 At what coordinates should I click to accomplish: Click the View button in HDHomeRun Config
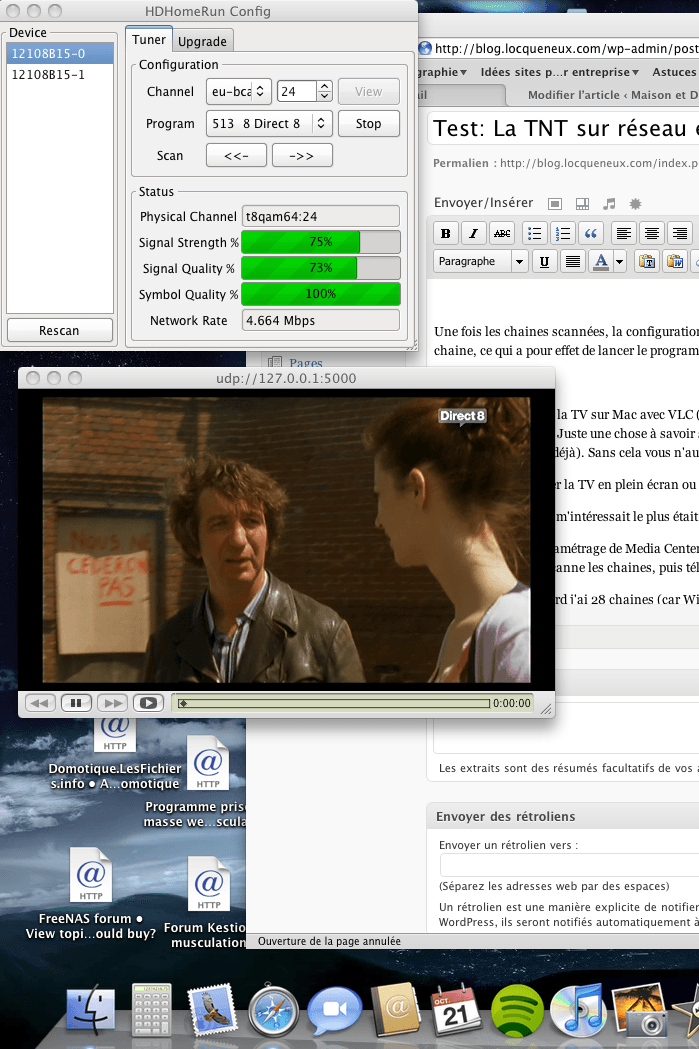(x=369, y=92)
